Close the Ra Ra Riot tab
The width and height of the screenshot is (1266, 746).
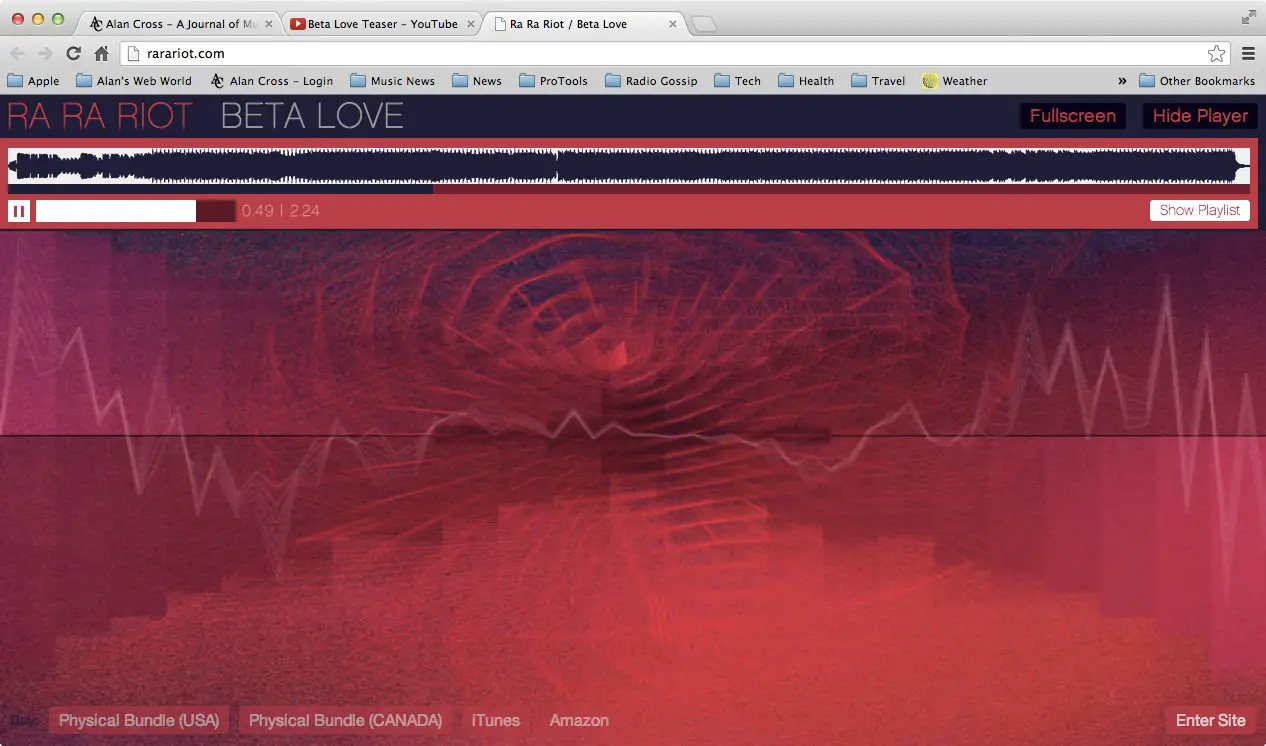tap(672, 24)
